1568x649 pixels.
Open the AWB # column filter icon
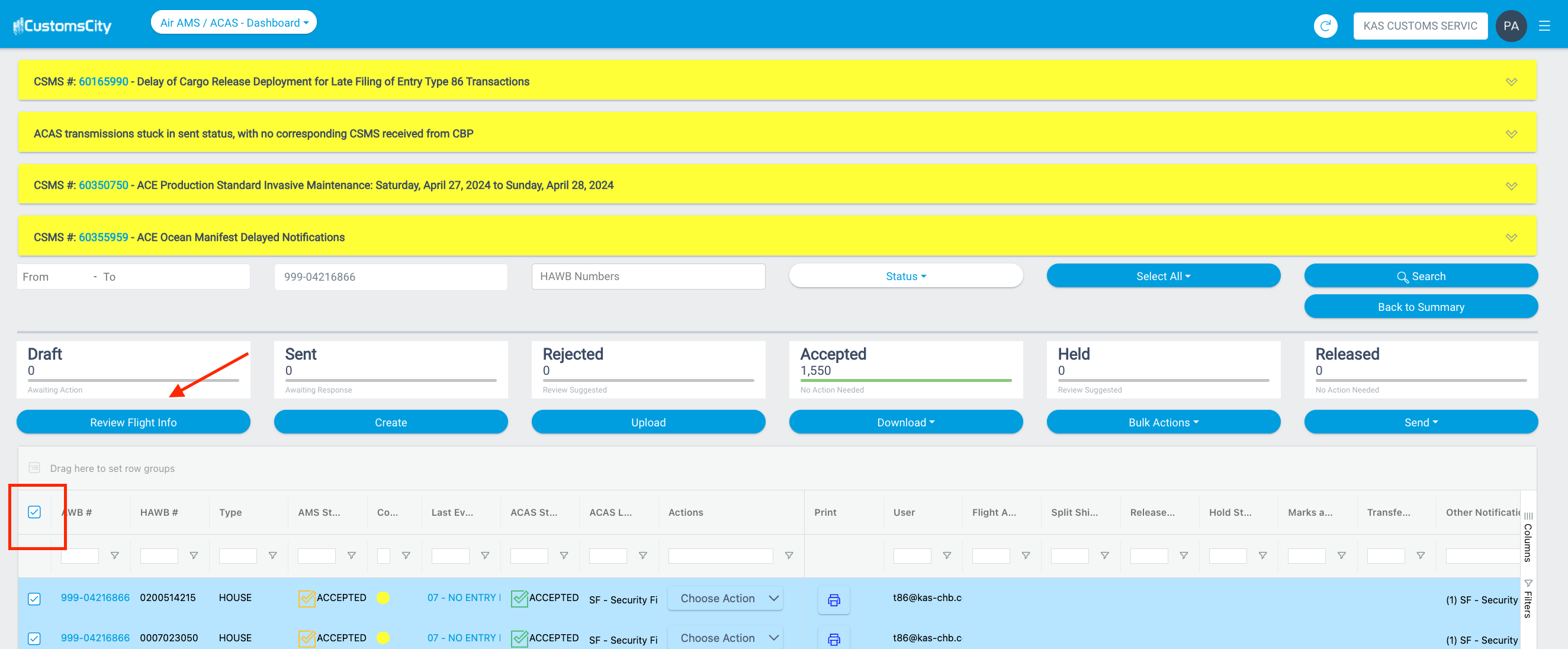point(114,555)
